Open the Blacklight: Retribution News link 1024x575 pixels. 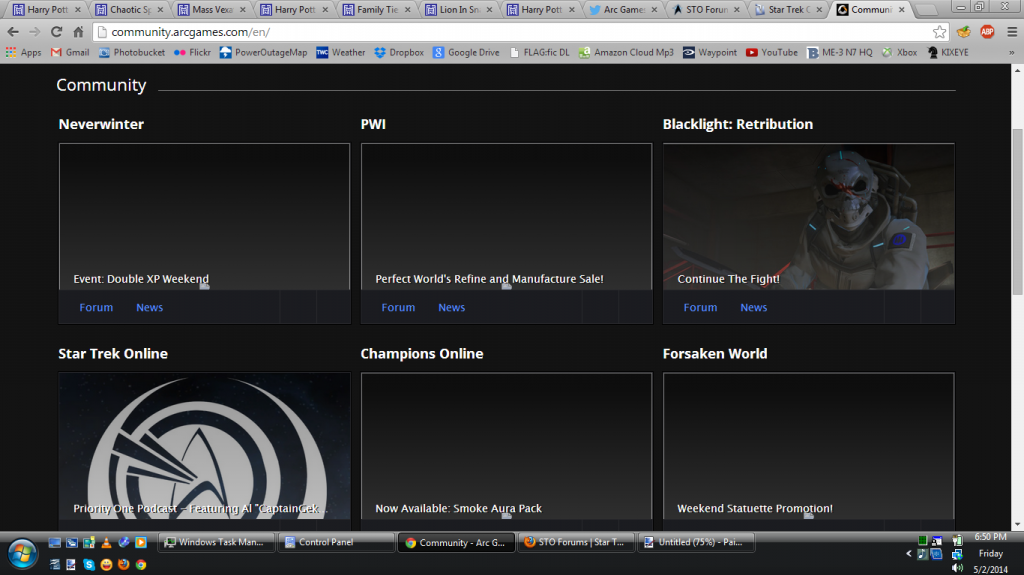pos(754,307)
